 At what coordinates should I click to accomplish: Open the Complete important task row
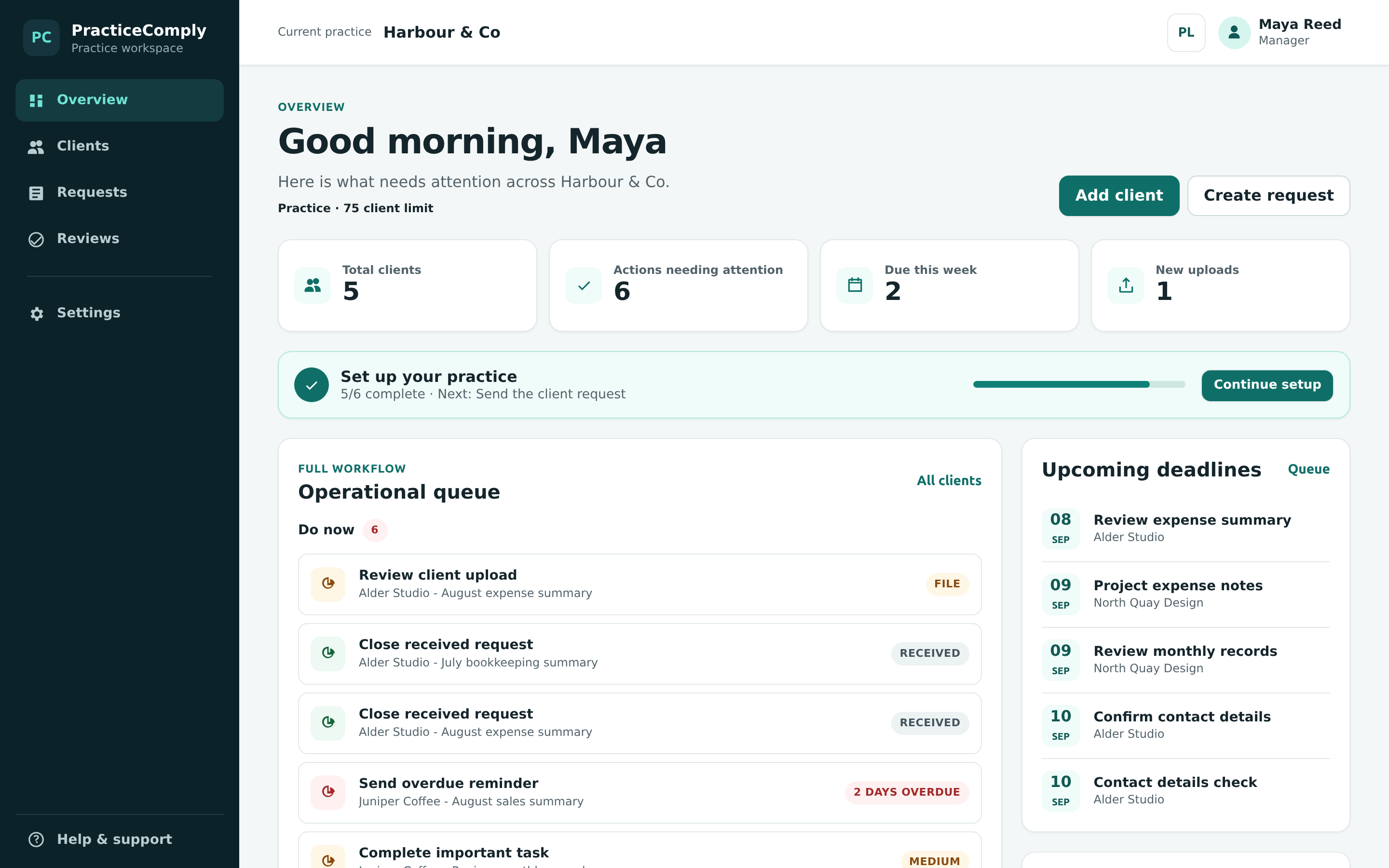pos(640,850)
